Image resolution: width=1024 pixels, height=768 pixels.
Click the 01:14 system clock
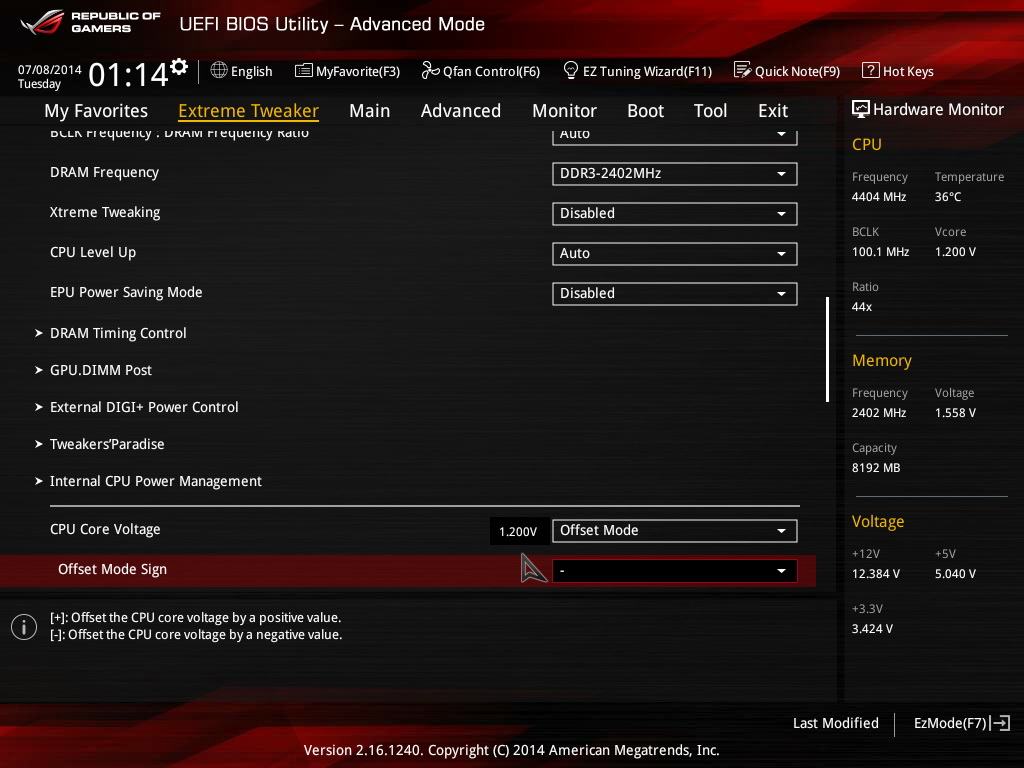(128, 74)
